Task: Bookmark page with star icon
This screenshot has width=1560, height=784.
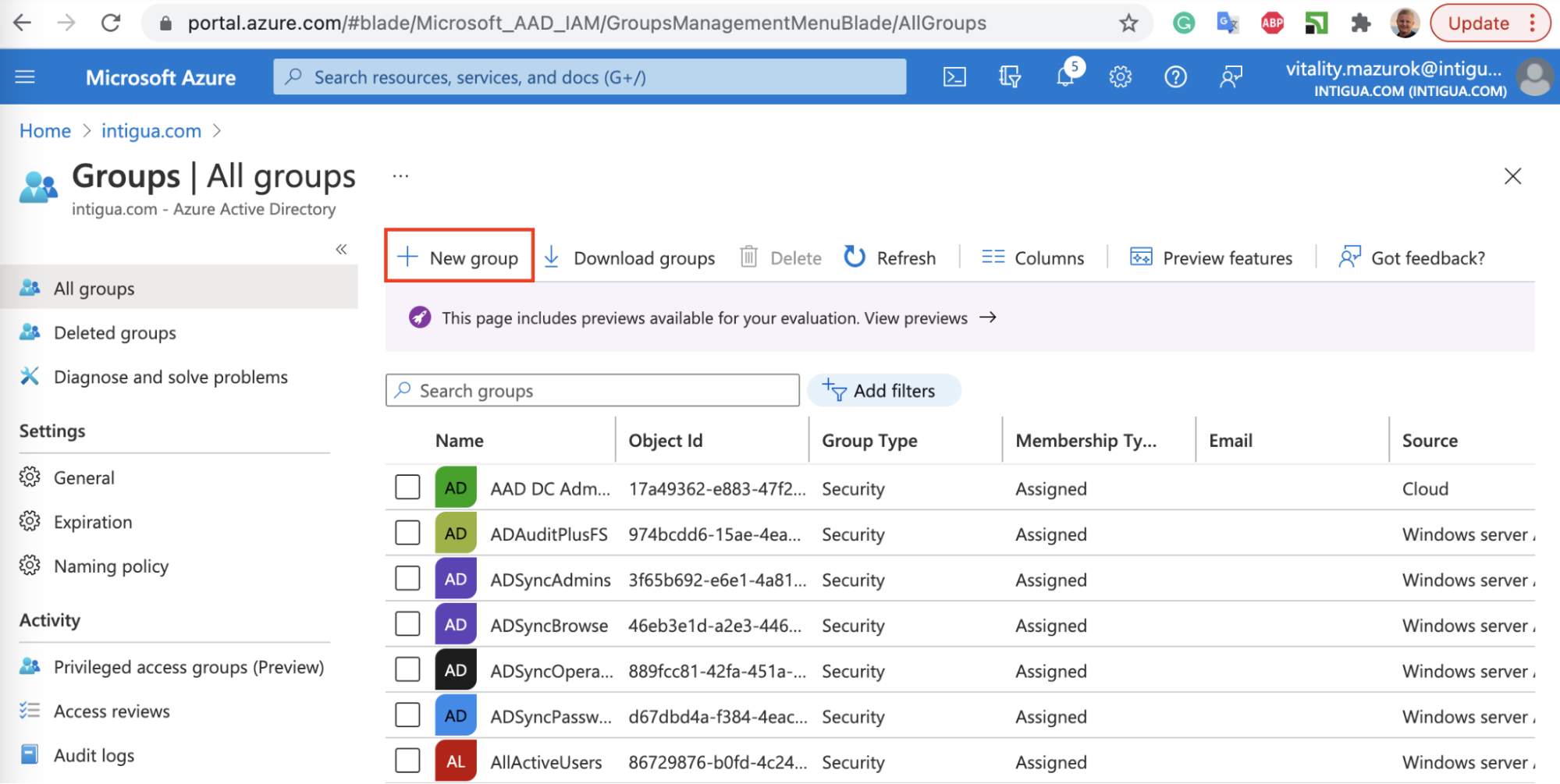Action: pos(1128,23)
